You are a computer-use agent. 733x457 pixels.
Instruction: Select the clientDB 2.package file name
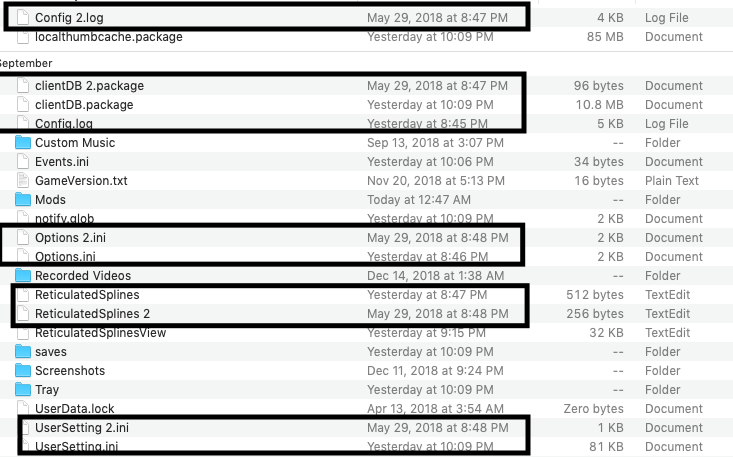coord(89,86)
